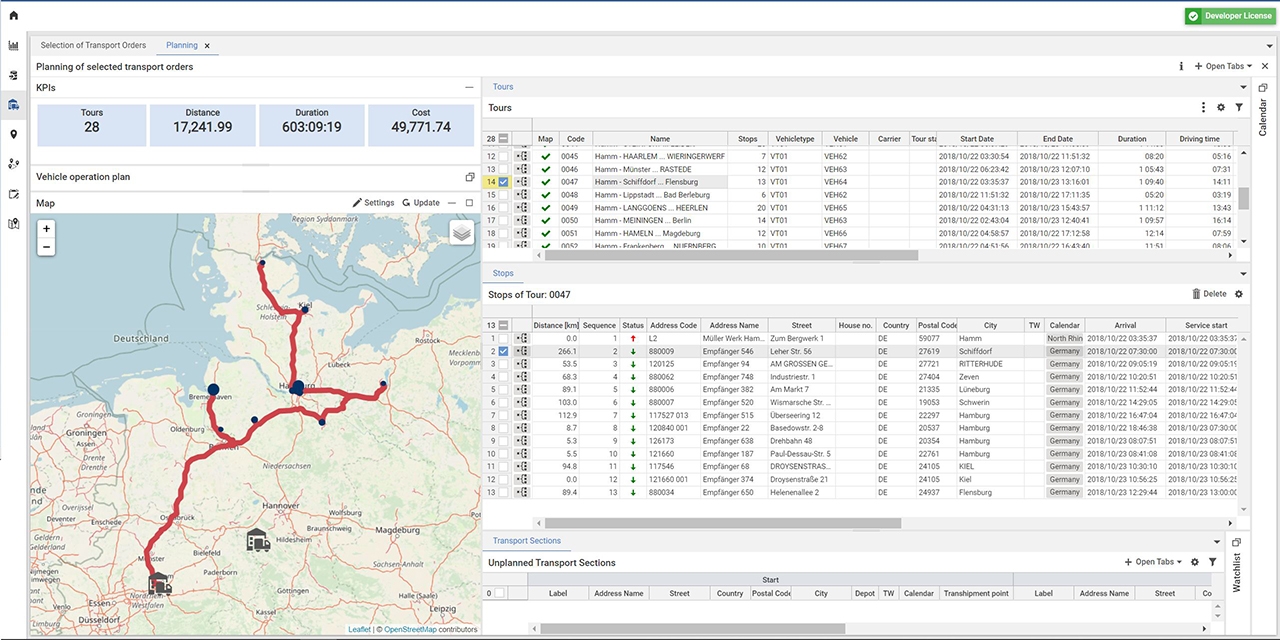Open the Tours three-dot more menu
1280x640 pixels.
click(x=1203, y=108)
